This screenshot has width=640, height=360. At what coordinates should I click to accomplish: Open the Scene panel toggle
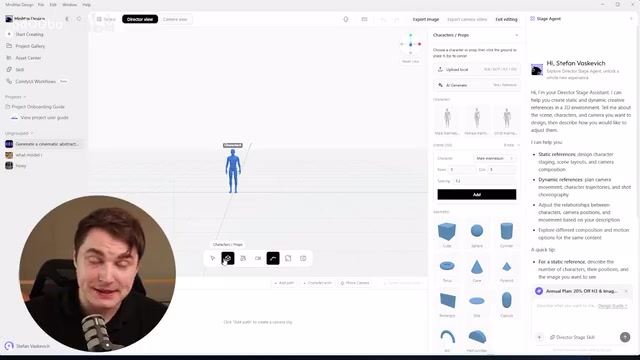pyautogui.click(x=106, y=19)
